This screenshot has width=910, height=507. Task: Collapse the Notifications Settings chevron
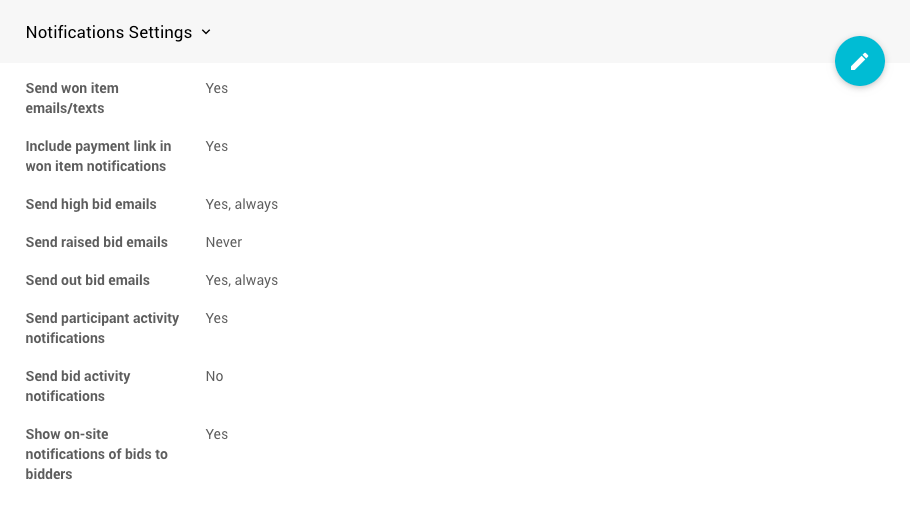tap(206, 32)
